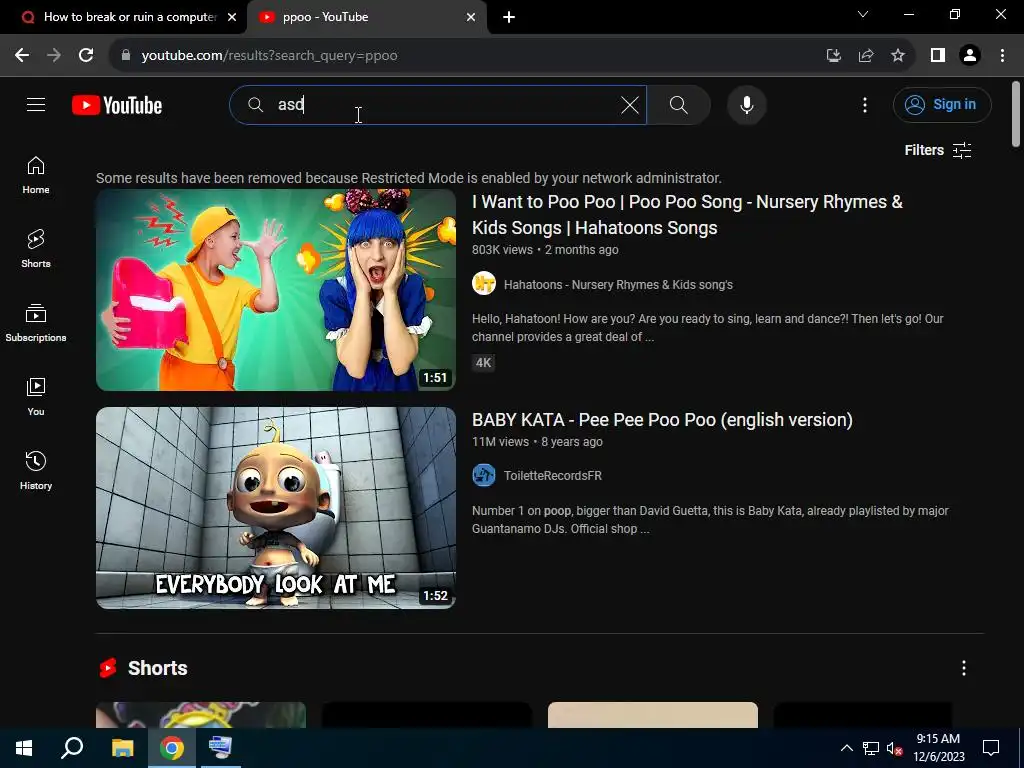Close the How to break tab
1024x768 pixels.
(232, 18)
